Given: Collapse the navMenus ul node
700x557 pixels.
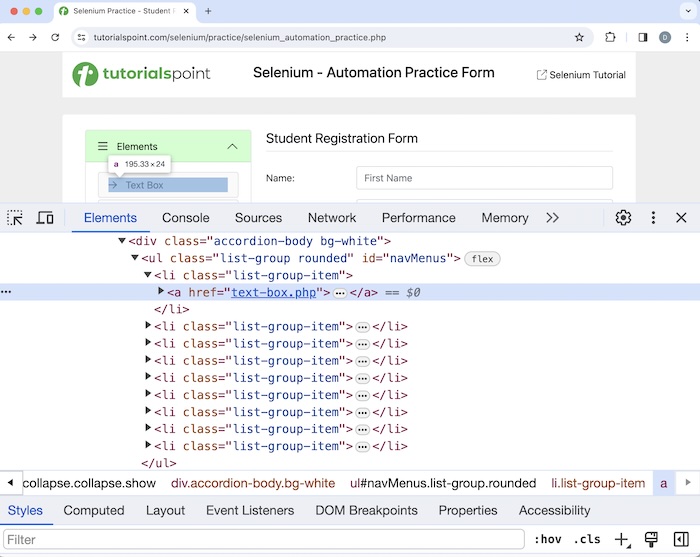Looking at the screenshot, I should pos(135,258).
